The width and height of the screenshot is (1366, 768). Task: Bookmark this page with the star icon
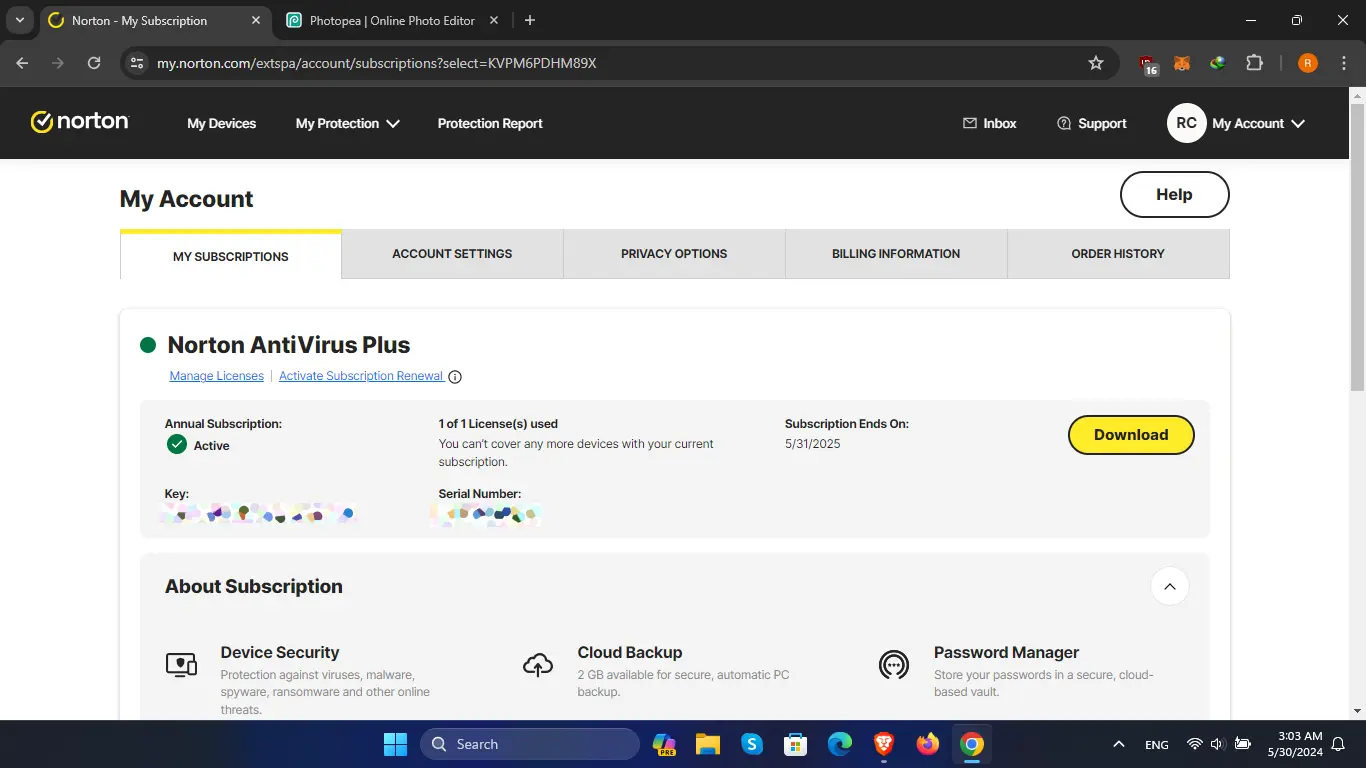[1096, 63]
